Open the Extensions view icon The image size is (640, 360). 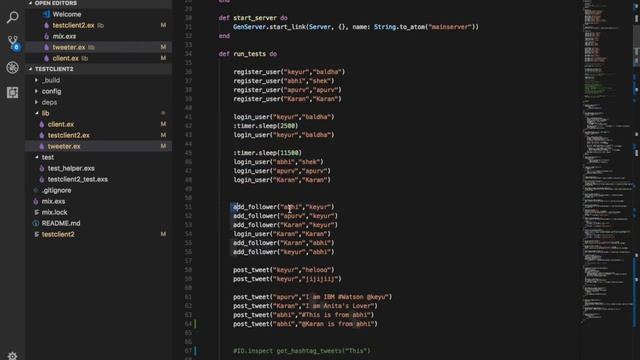point(12,93)
